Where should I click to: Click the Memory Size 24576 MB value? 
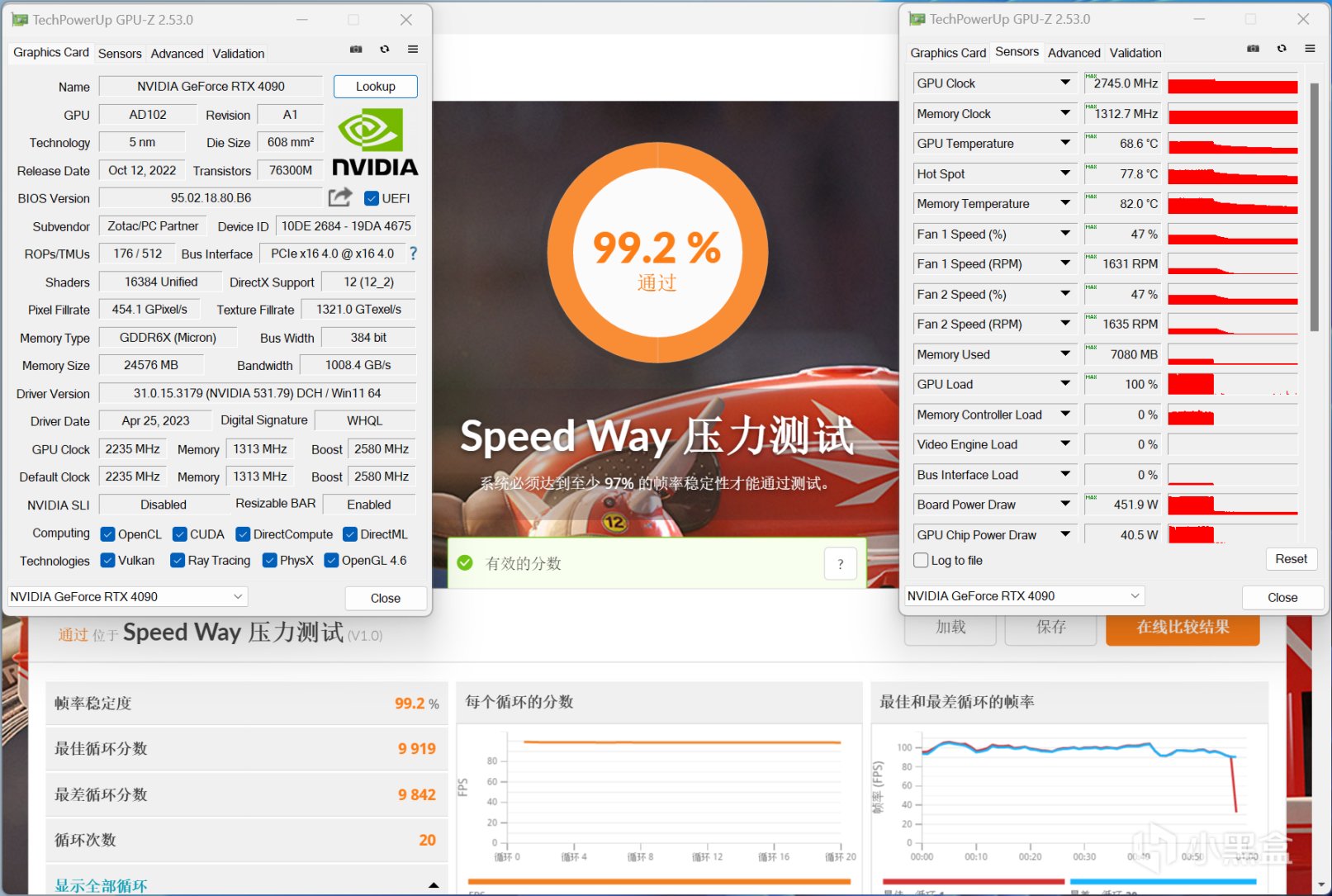(151, 365)
